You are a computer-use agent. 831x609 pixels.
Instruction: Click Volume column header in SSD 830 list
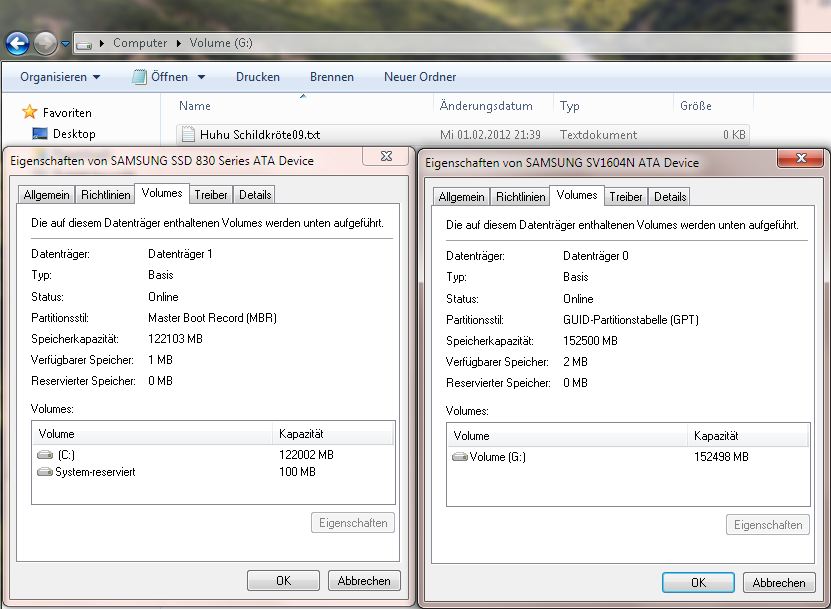(x=153, y=434)
